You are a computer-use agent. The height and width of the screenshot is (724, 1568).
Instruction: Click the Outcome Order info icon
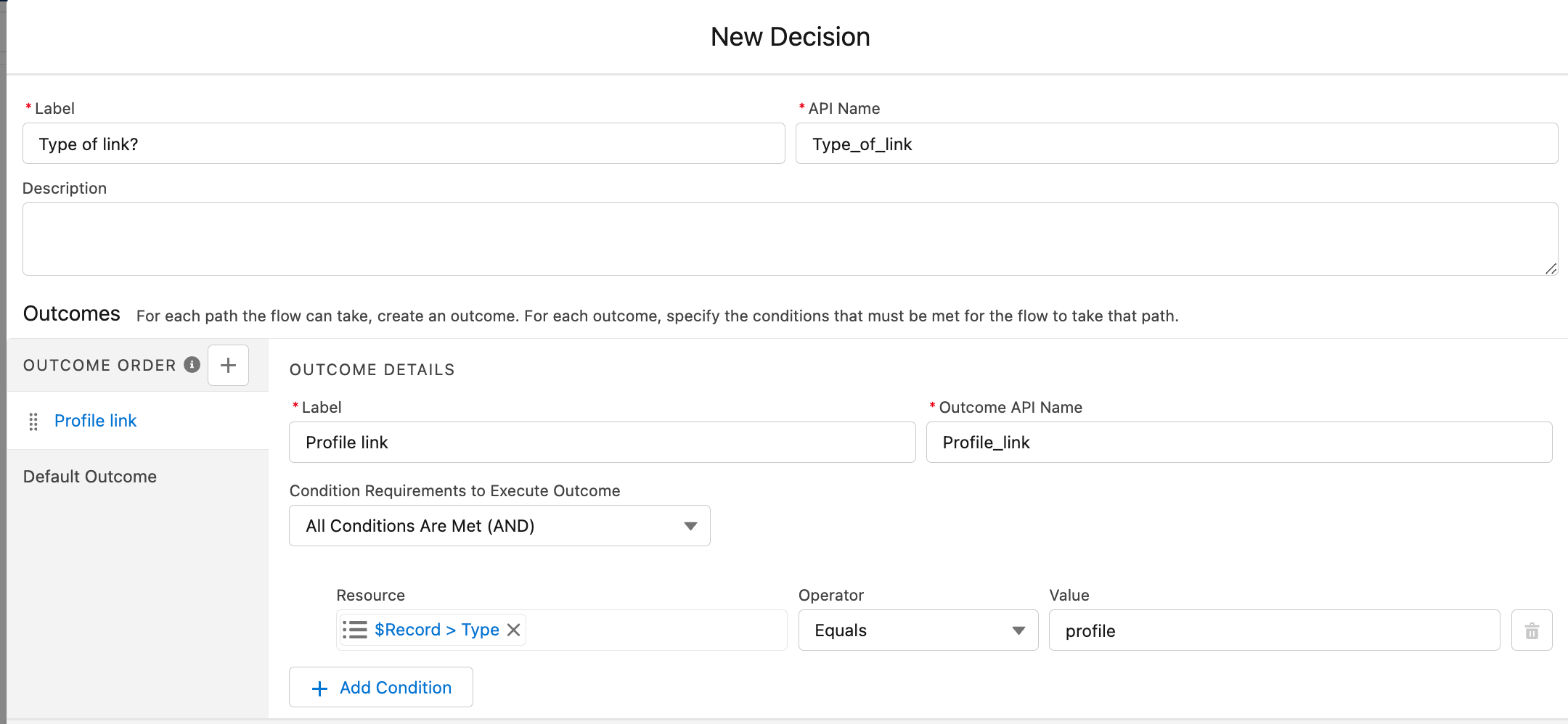(x=192, y=364)
